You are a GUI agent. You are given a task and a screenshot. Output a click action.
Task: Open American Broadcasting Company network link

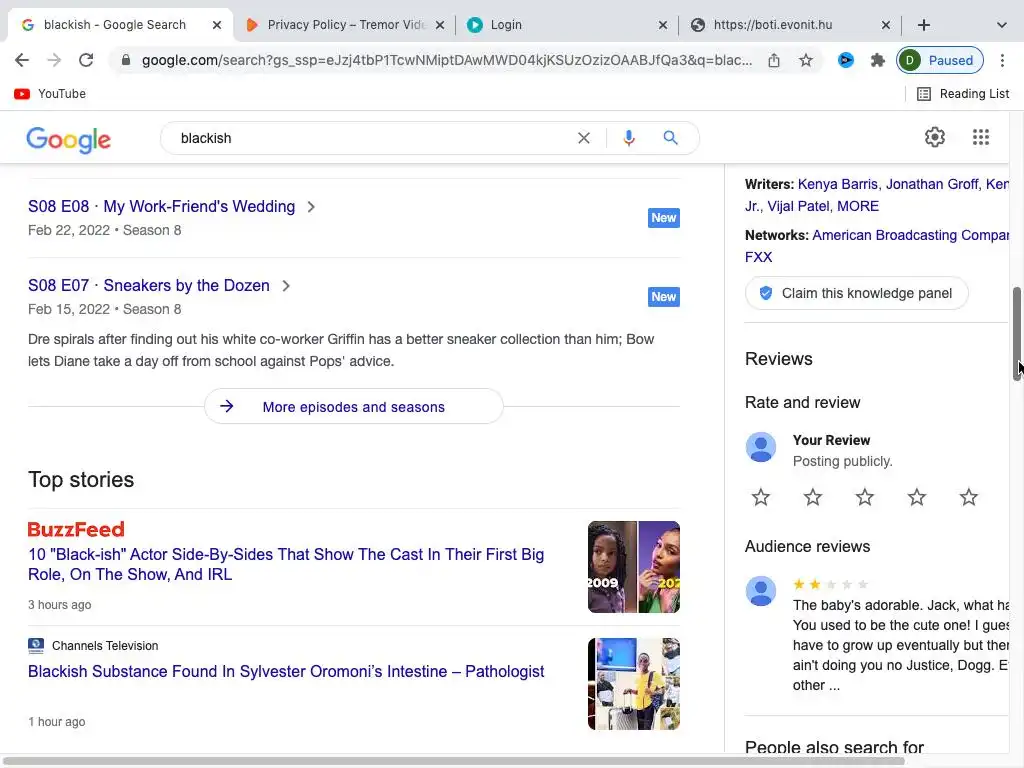tap(910, 235)
